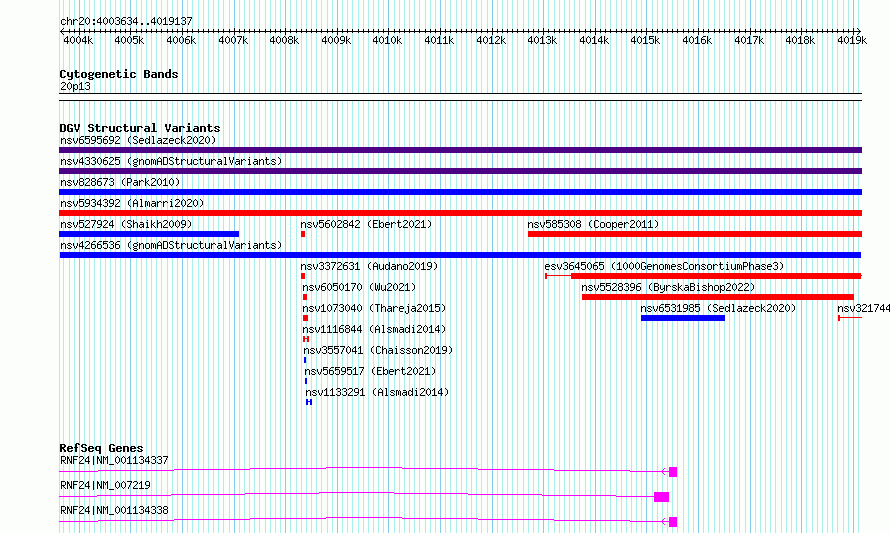Select the nsv527924 short blue bar
890x533 pixels.
click(x=149, y=234)
